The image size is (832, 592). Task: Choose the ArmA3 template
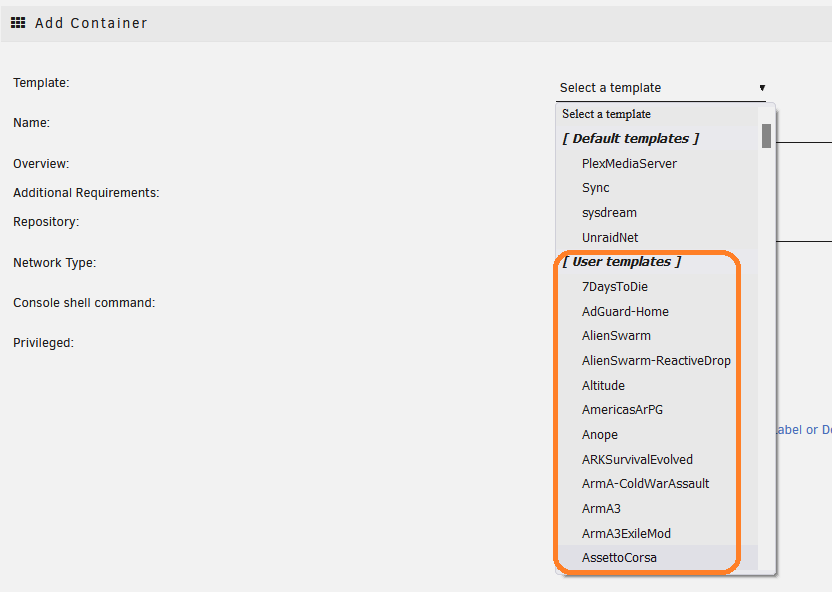(x=657, y=509)
